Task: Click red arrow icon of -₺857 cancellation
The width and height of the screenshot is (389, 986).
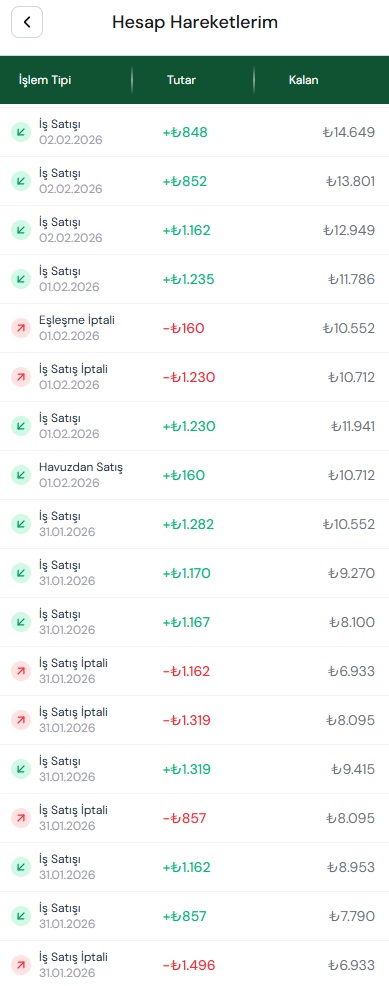Action: pos(21,818)
